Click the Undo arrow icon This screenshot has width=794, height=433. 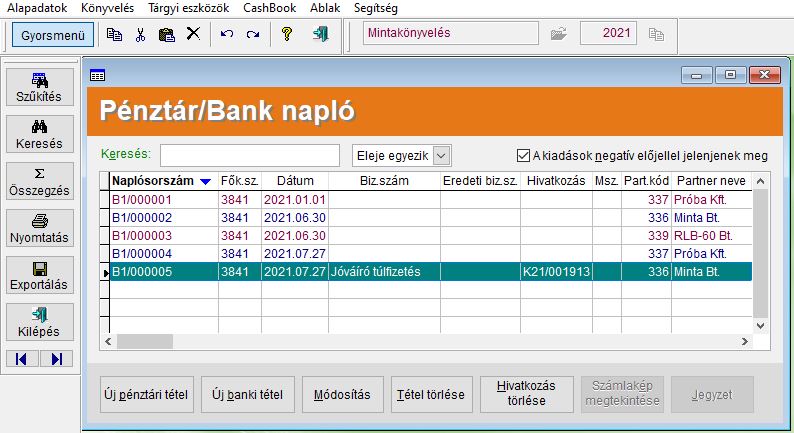(x=226, y=34)
